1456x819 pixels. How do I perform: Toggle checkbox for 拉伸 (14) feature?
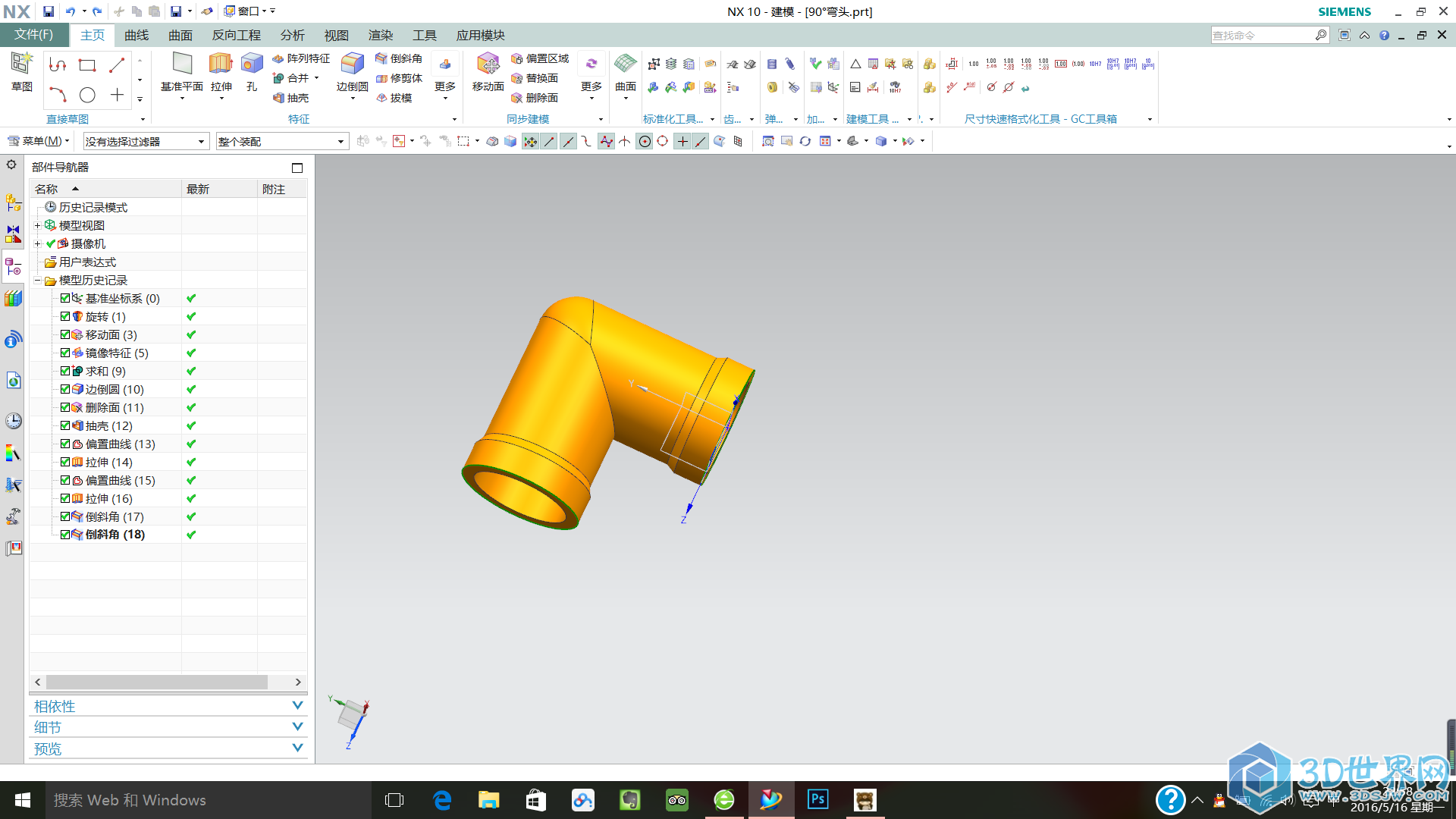(x=65, y=462)
